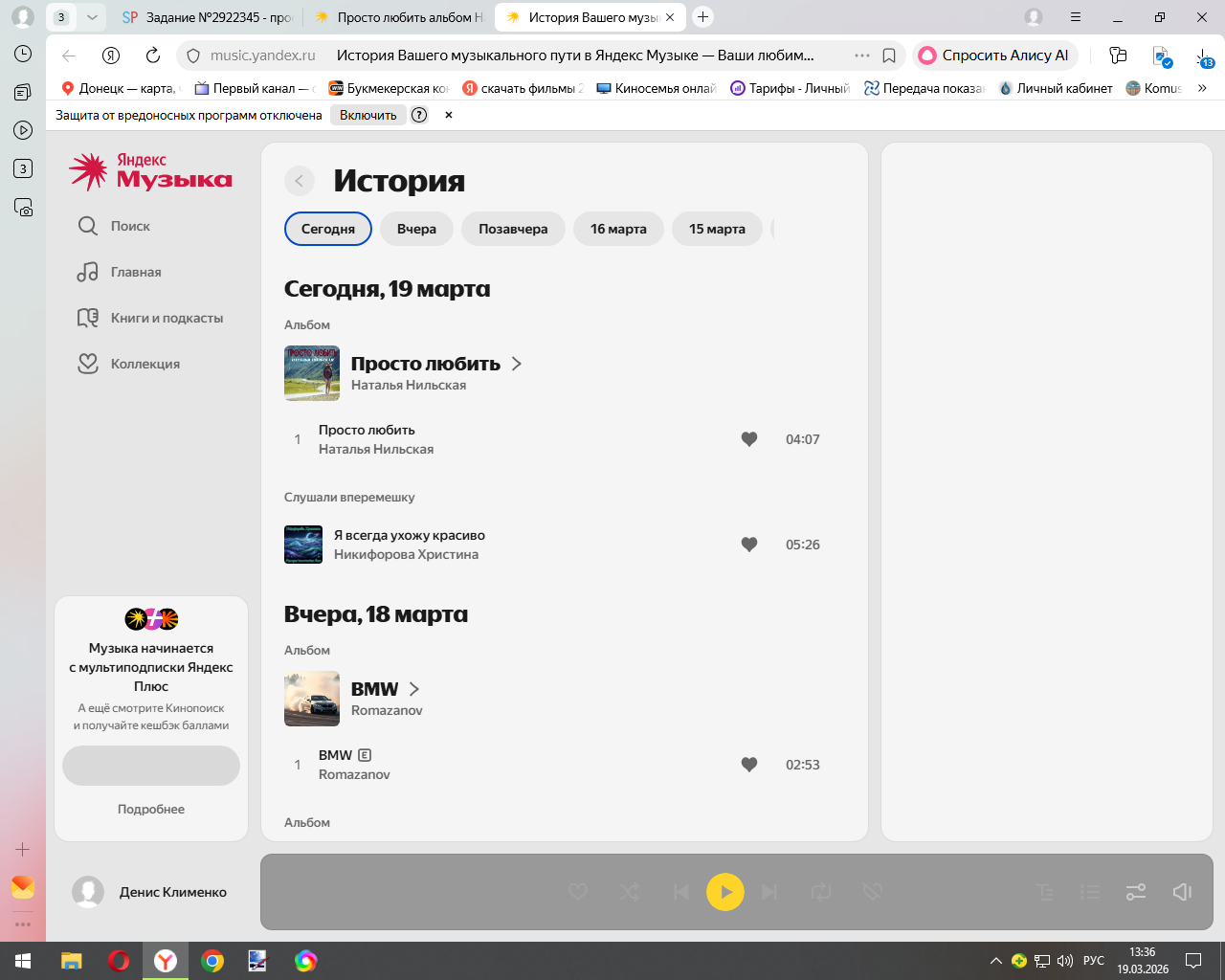Image resolution: width=1225 pixels, height=980 pixels.
Task: Open the history clock in the browser side panel
Action: 23,54
